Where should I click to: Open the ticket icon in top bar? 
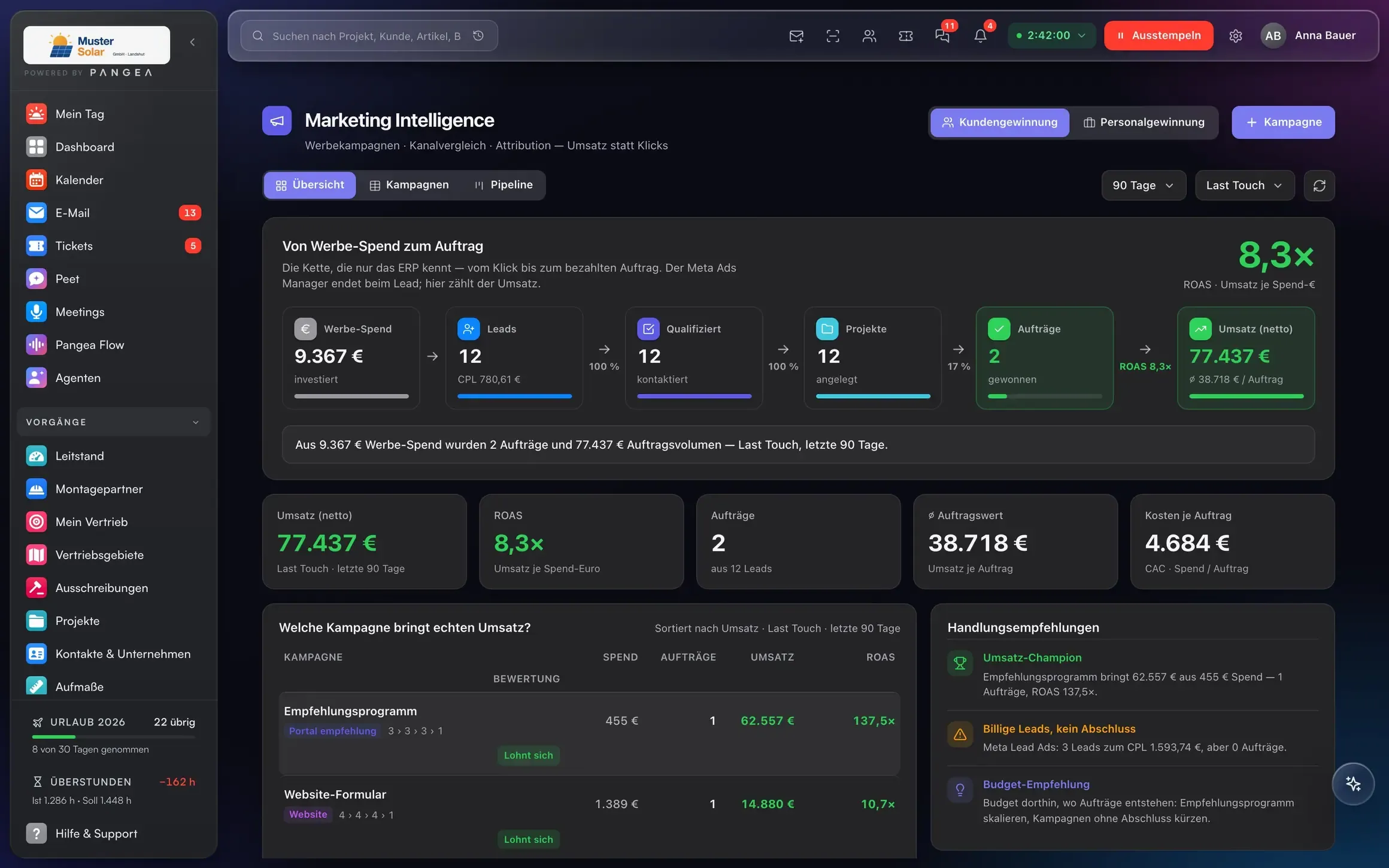[906, 36]
